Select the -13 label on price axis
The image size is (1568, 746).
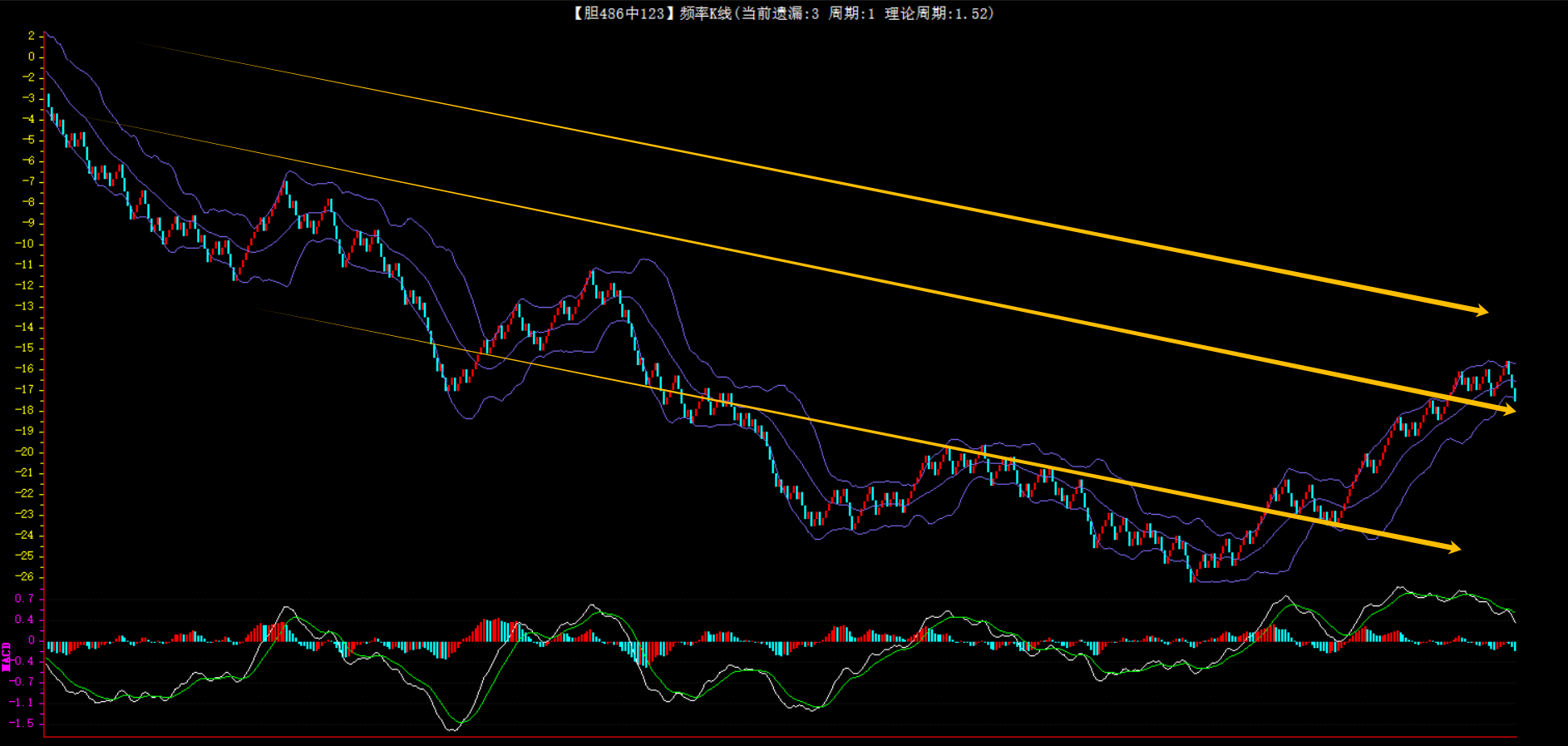[x=24, y=306]
